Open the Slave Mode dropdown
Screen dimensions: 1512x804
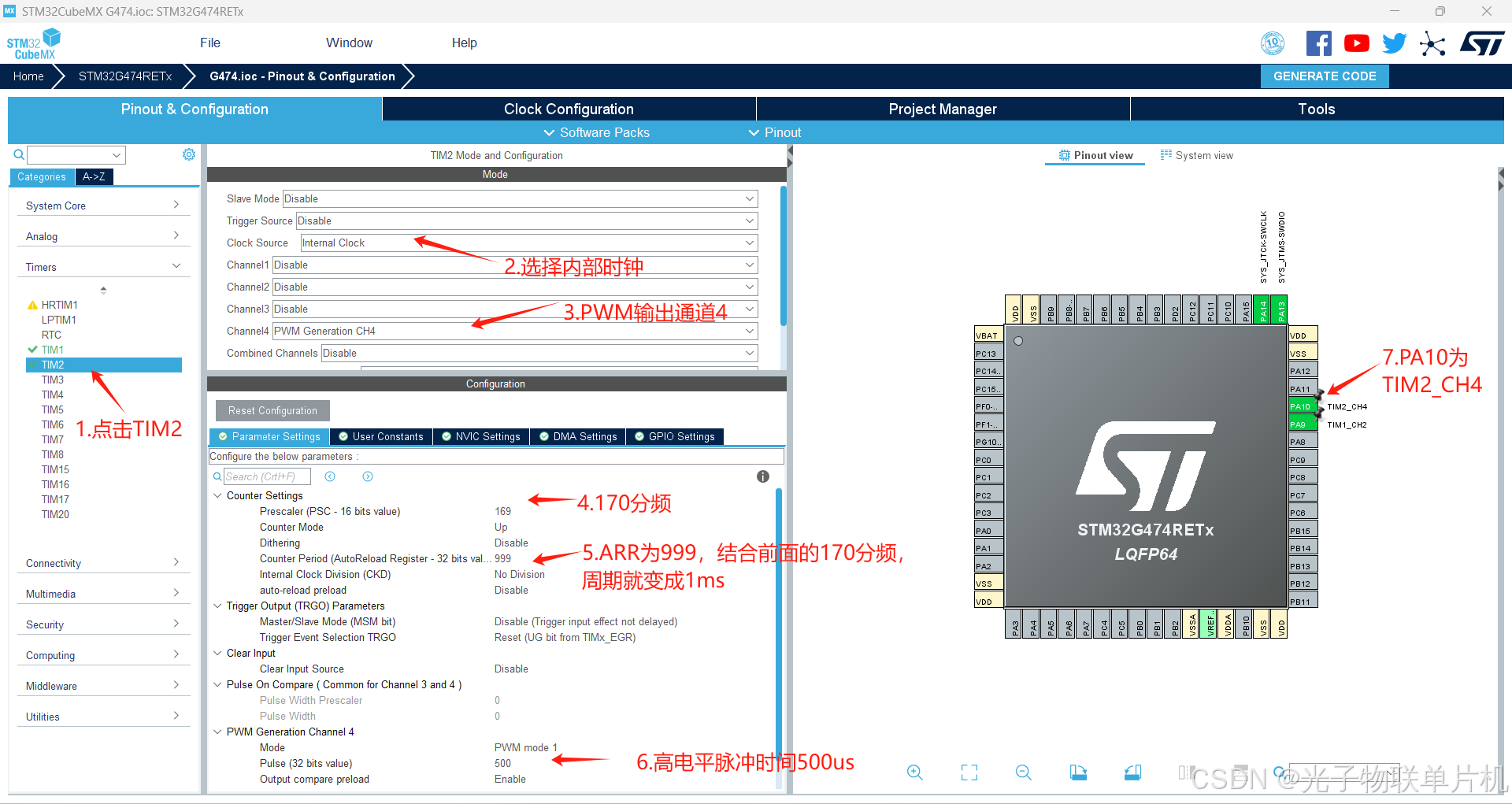point(521,199)
